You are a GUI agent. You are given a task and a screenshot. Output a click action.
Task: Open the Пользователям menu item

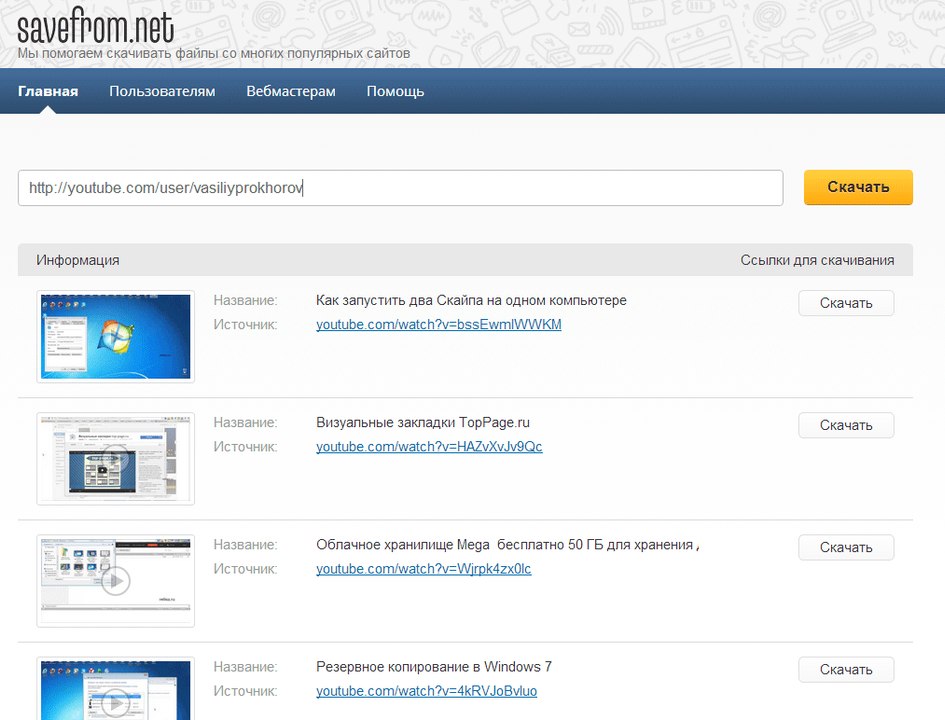[162, 92]
